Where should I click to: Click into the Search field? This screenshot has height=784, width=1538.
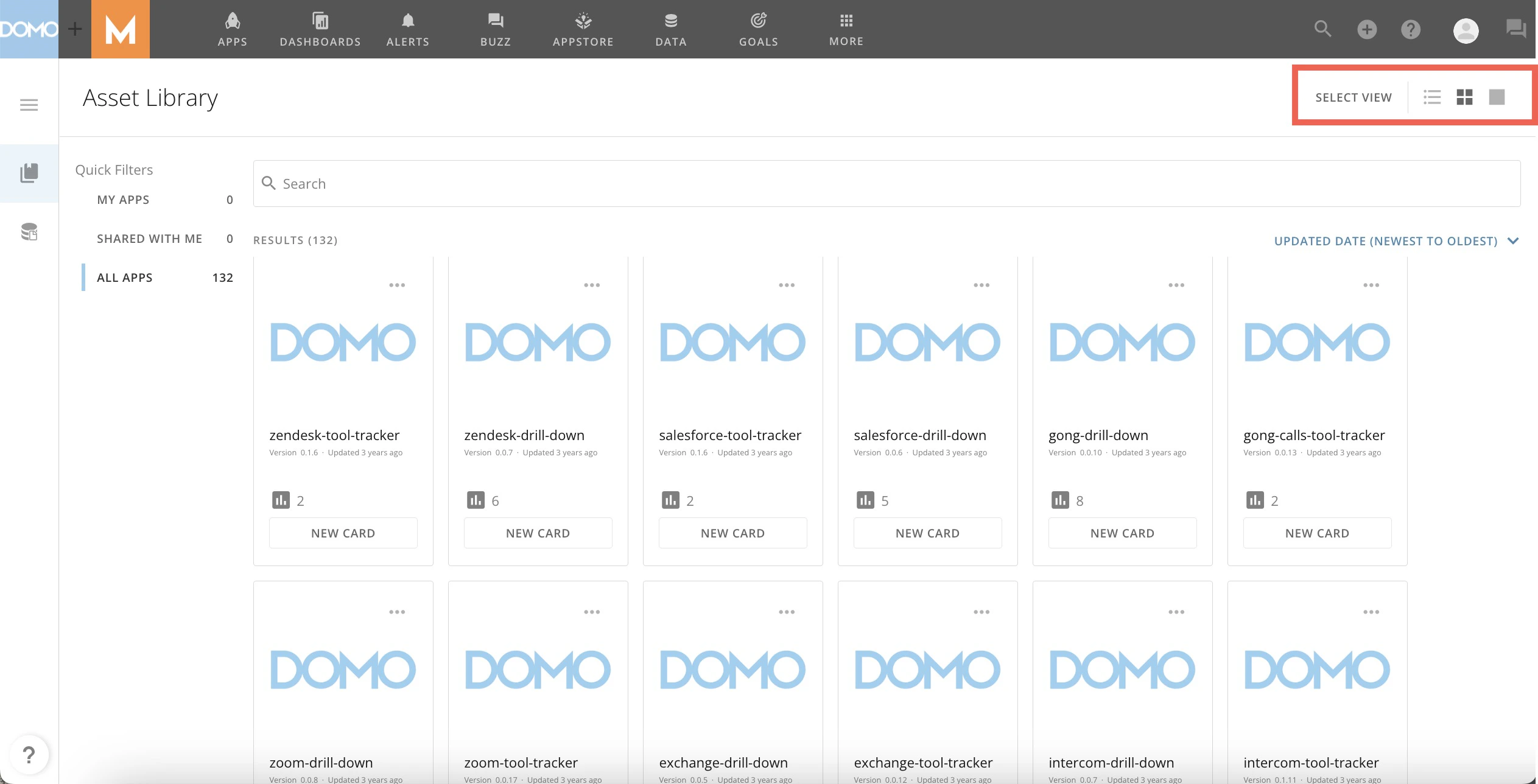pyautogui.click(x=887, y=184)
